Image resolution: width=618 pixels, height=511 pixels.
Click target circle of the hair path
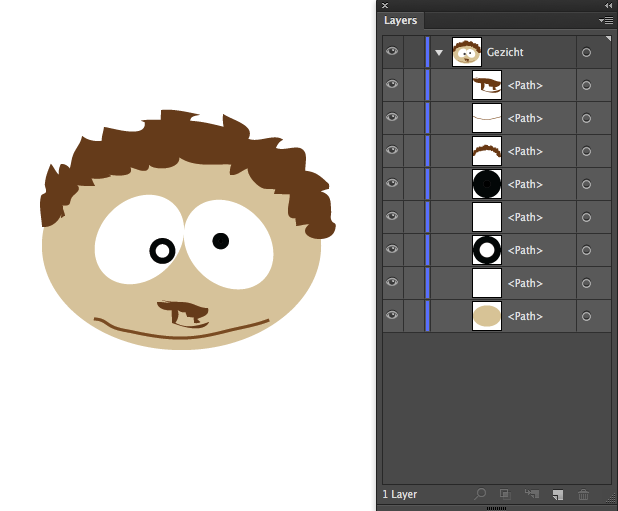(x=586, y=151)
